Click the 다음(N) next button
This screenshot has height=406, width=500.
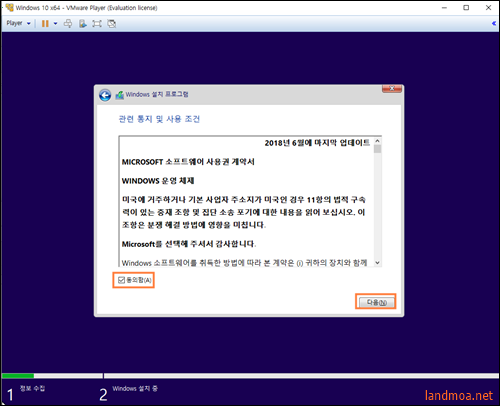(x=376, y=302)
